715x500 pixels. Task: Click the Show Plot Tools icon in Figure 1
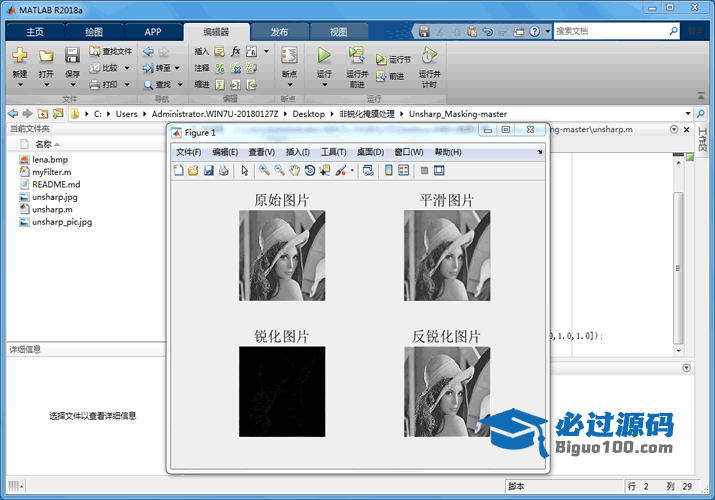[x=439, y=170]
